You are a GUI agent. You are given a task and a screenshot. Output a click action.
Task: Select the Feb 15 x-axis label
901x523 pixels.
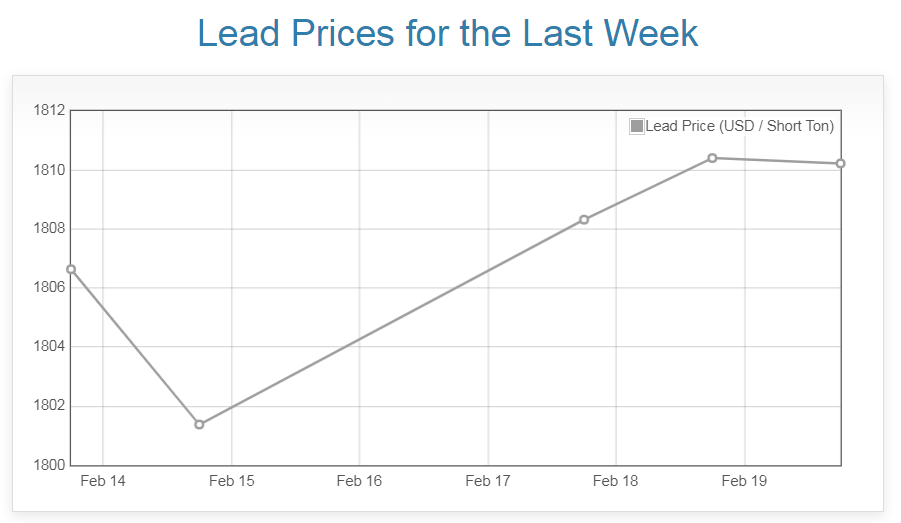231,481
